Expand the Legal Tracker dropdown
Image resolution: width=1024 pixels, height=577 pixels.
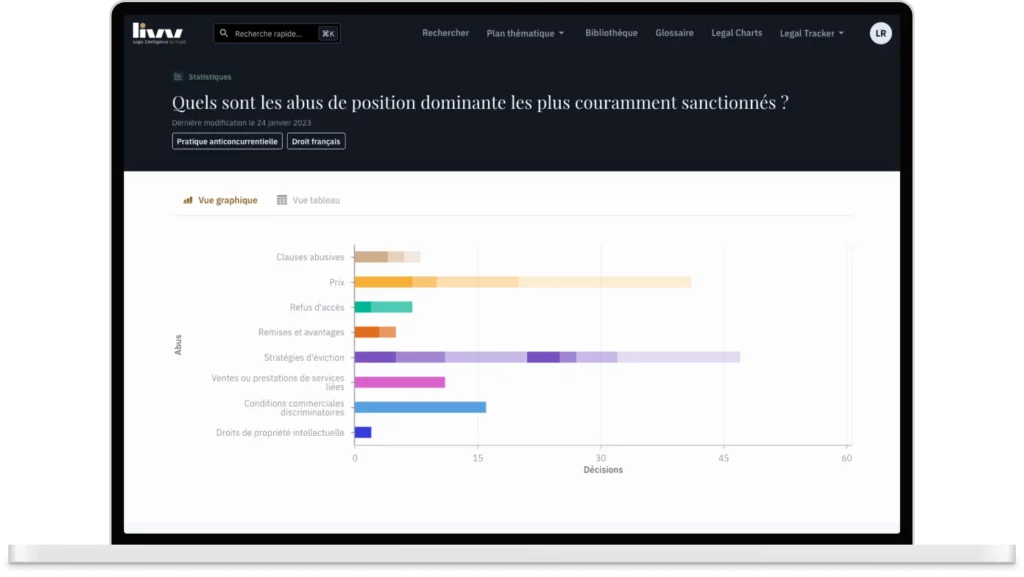[811, 33]
